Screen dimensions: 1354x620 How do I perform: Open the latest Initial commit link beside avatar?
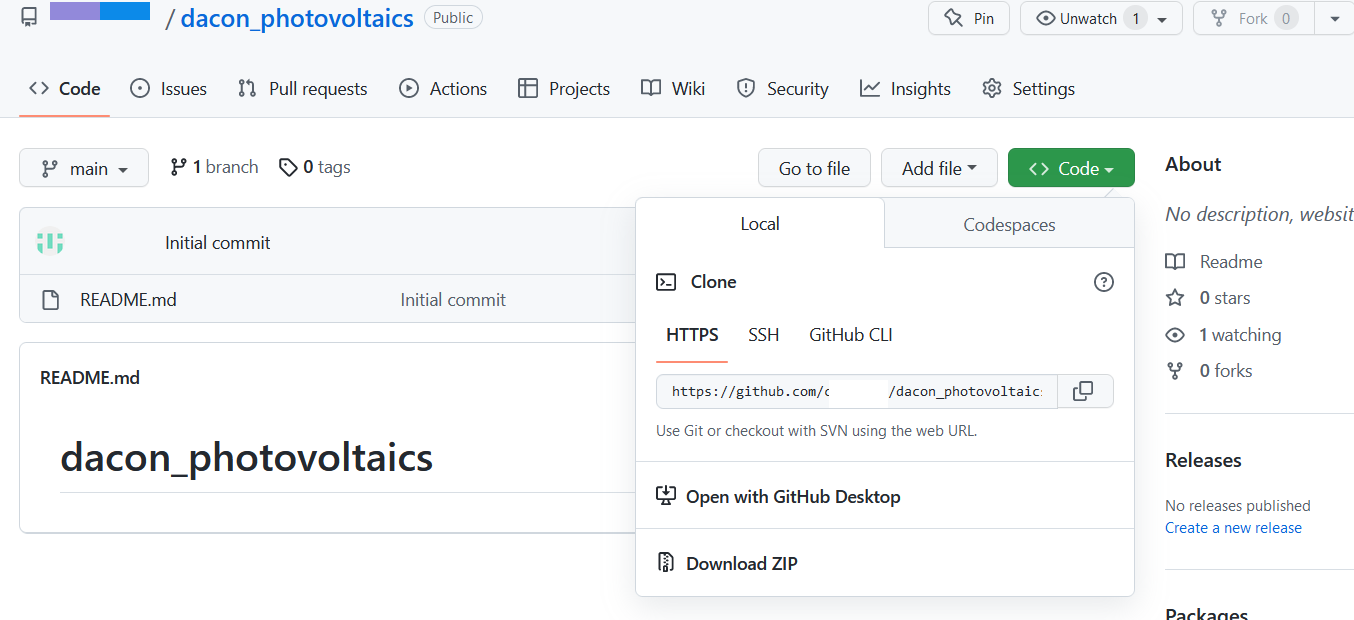click(x=218, y=243)
